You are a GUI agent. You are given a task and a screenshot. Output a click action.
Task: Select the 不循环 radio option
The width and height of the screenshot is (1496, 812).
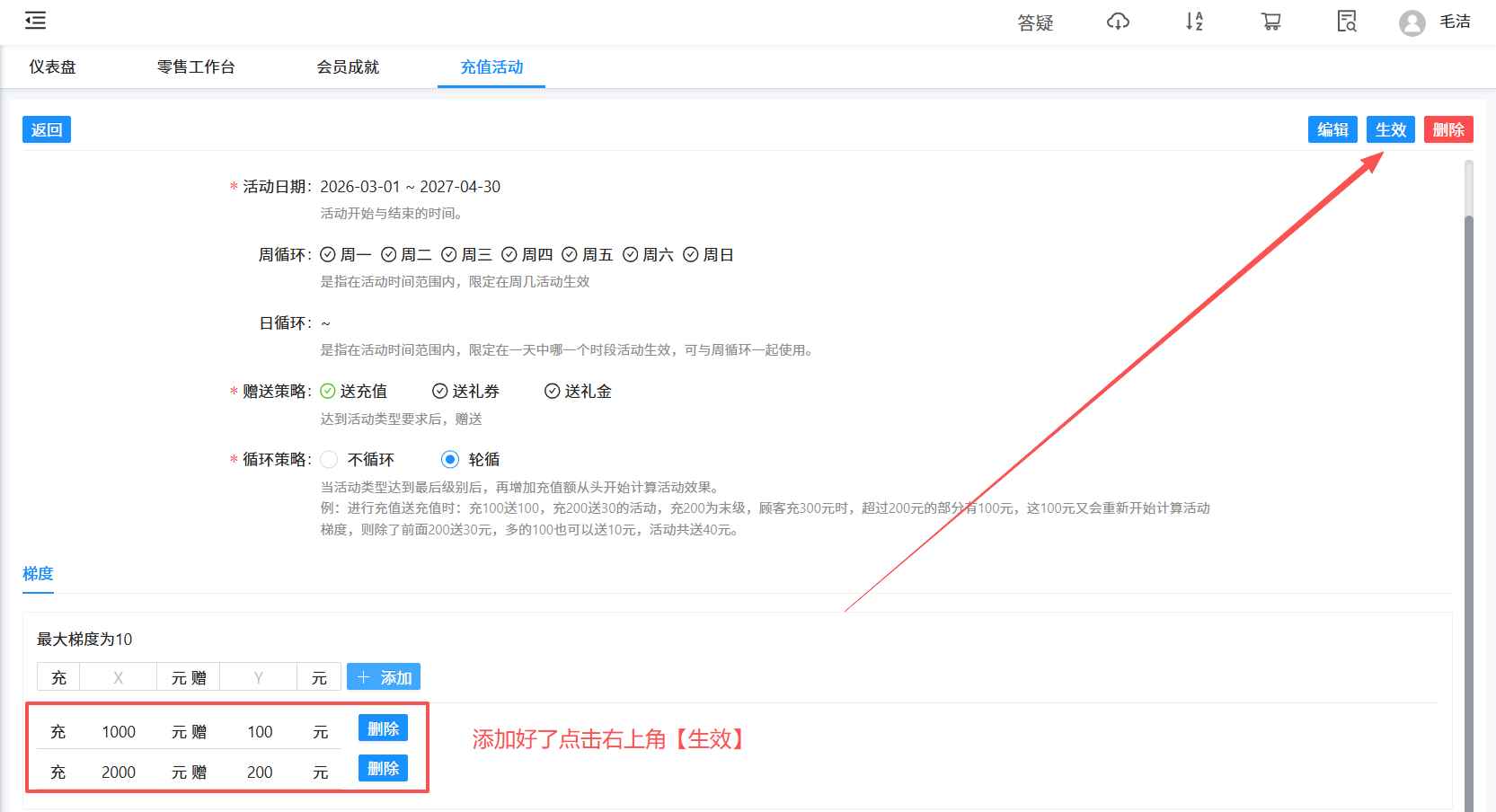pyautogui.click(x=329, y=459)
